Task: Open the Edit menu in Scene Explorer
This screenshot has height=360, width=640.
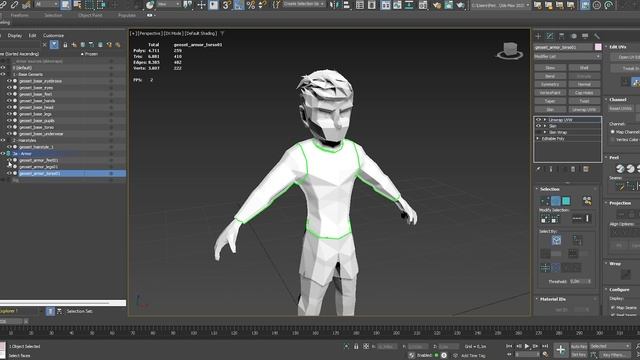Action: point(32,36)
